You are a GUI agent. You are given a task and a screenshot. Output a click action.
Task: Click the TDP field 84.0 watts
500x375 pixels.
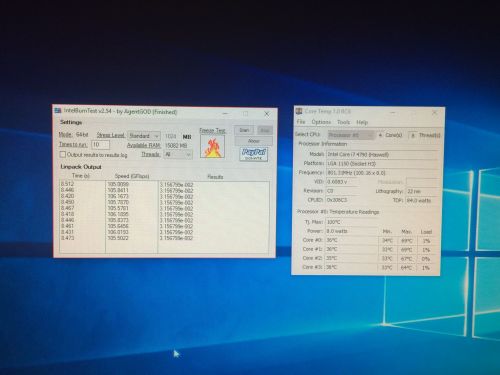point(422,200)
